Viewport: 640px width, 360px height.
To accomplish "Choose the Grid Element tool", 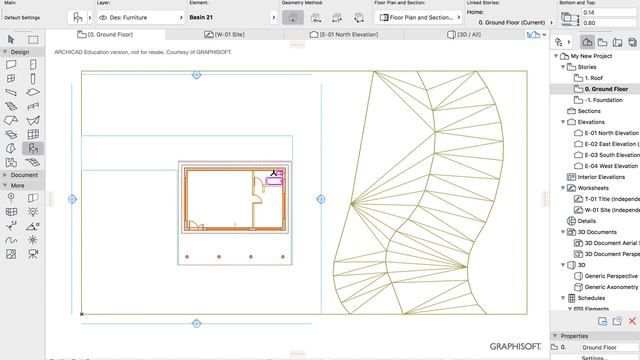I will 11,198.
